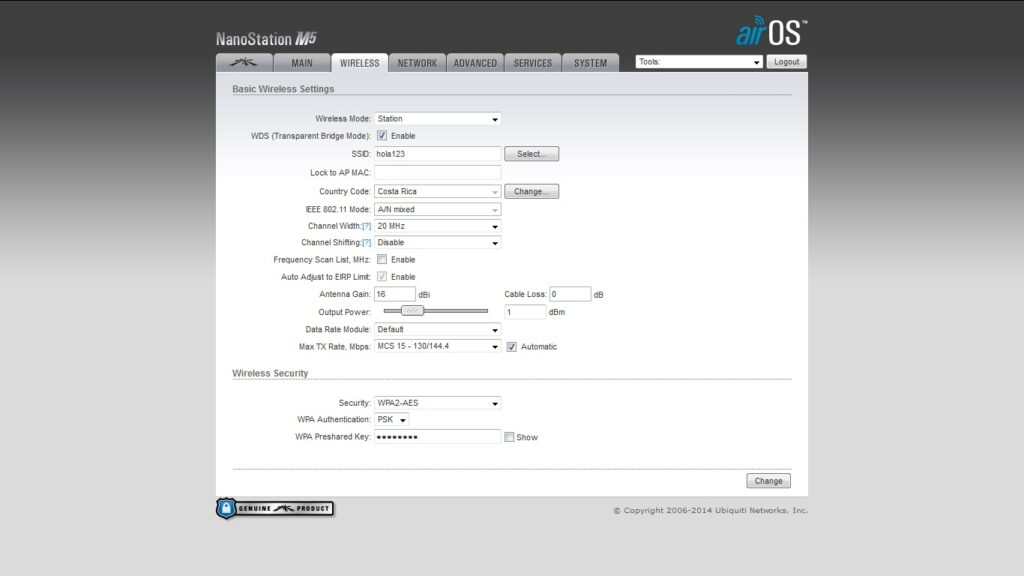Click the Logout button

click(786, 62)
